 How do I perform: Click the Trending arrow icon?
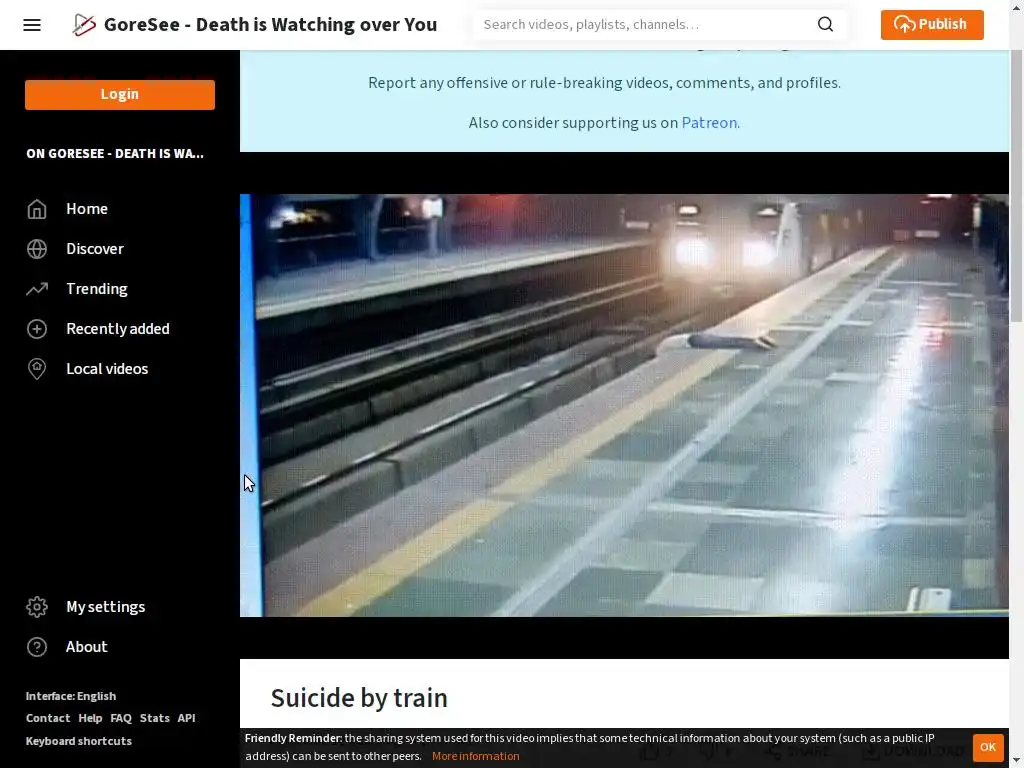tap(37, 289)
